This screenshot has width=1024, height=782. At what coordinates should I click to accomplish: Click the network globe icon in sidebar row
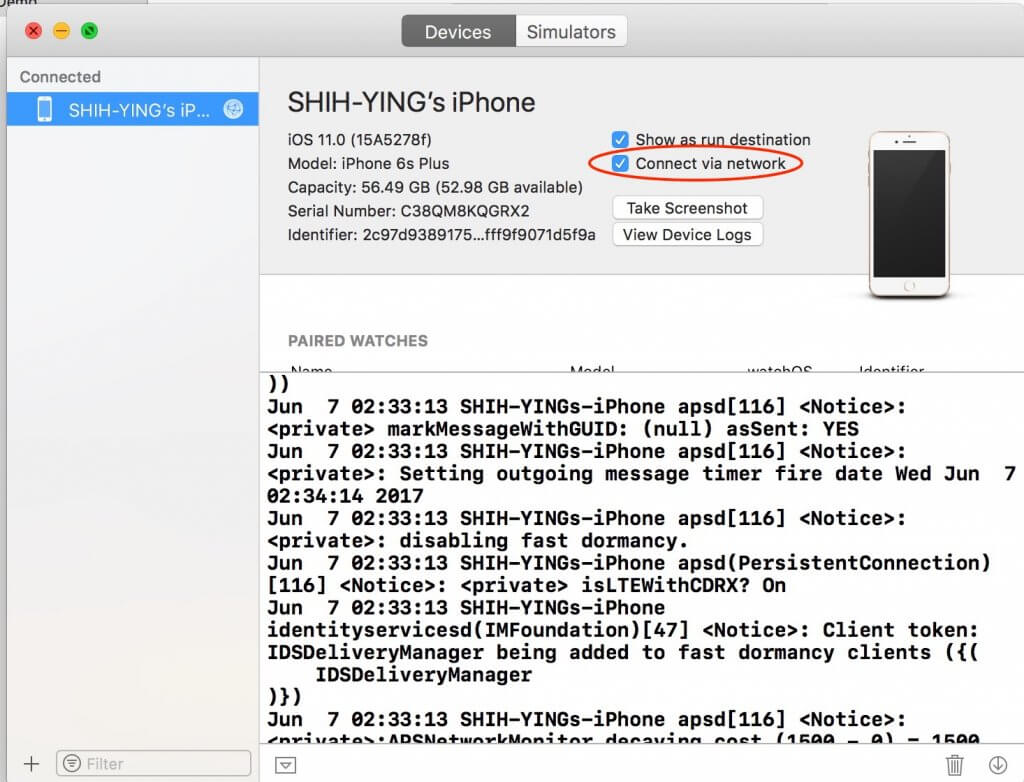(233, 109)
